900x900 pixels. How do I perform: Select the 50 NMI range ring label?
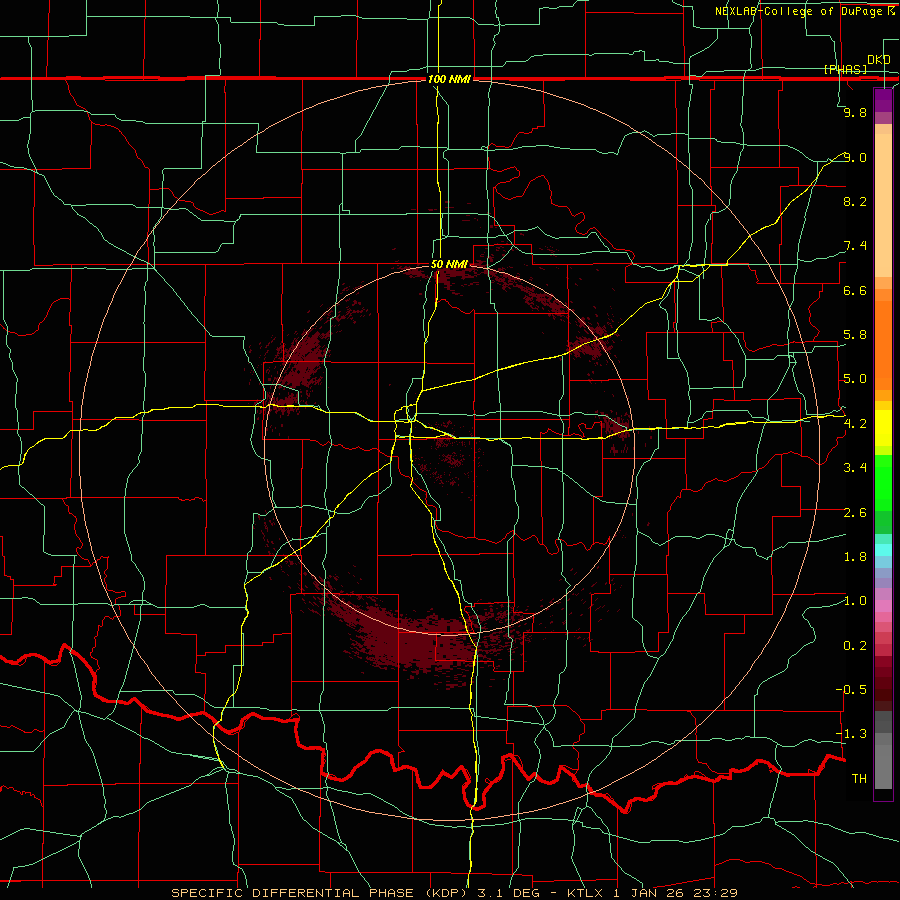449,265
